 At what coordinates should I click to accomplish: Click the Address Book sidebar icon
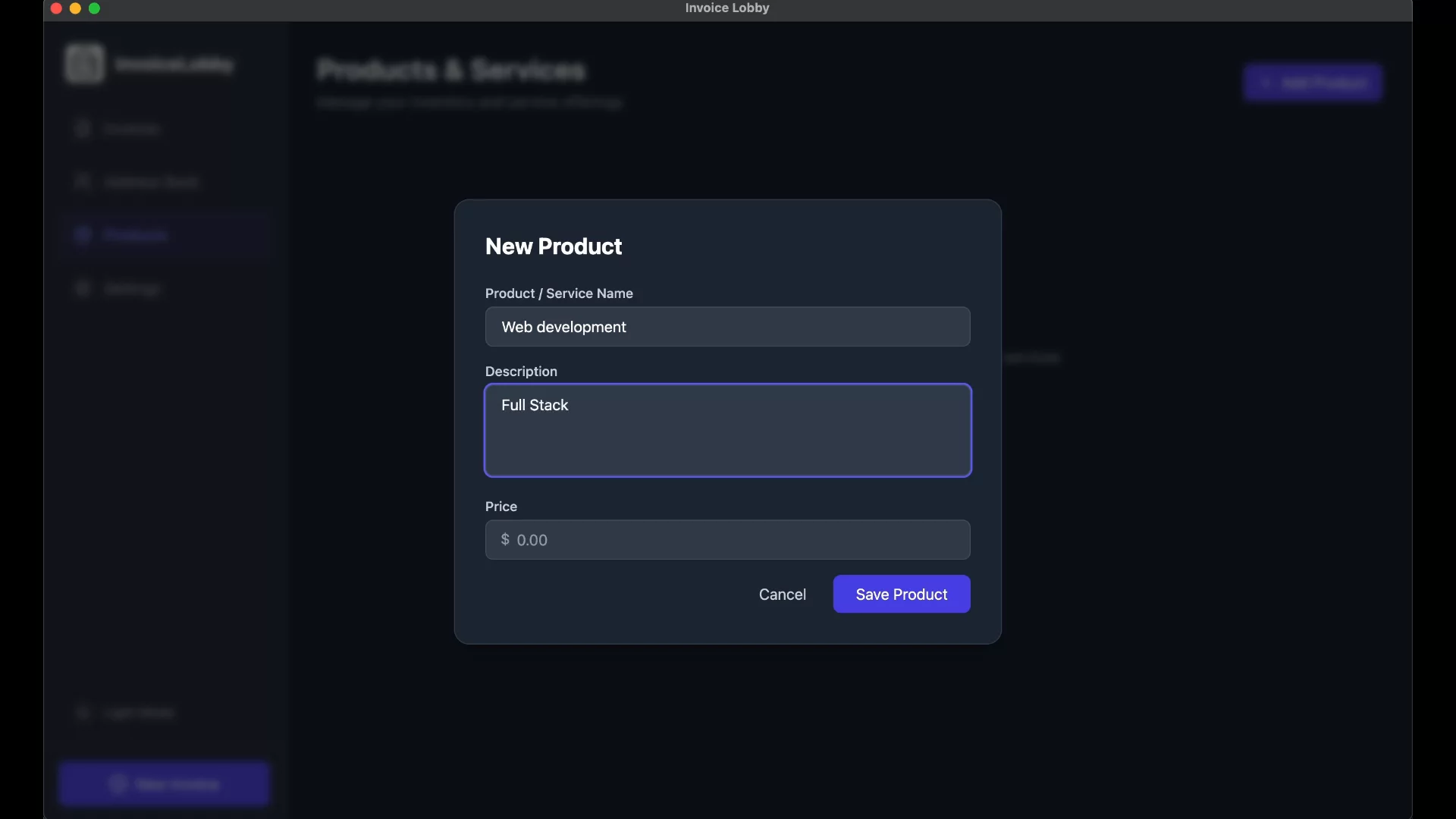coord(83,182)
